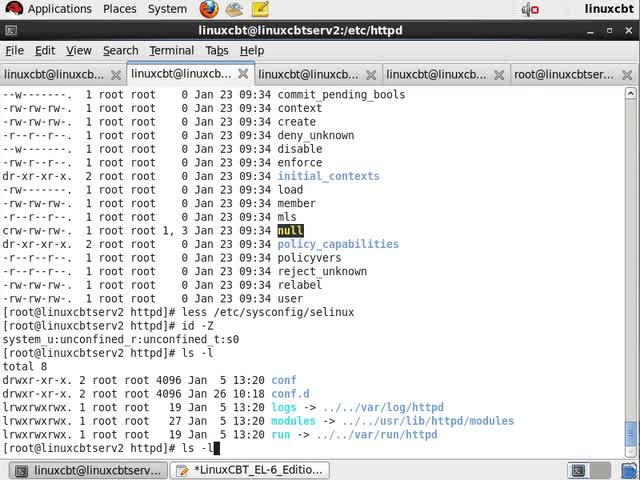Click the modules symlink name
This screenshot has height=480, width=640.
[x=293, y=421]
